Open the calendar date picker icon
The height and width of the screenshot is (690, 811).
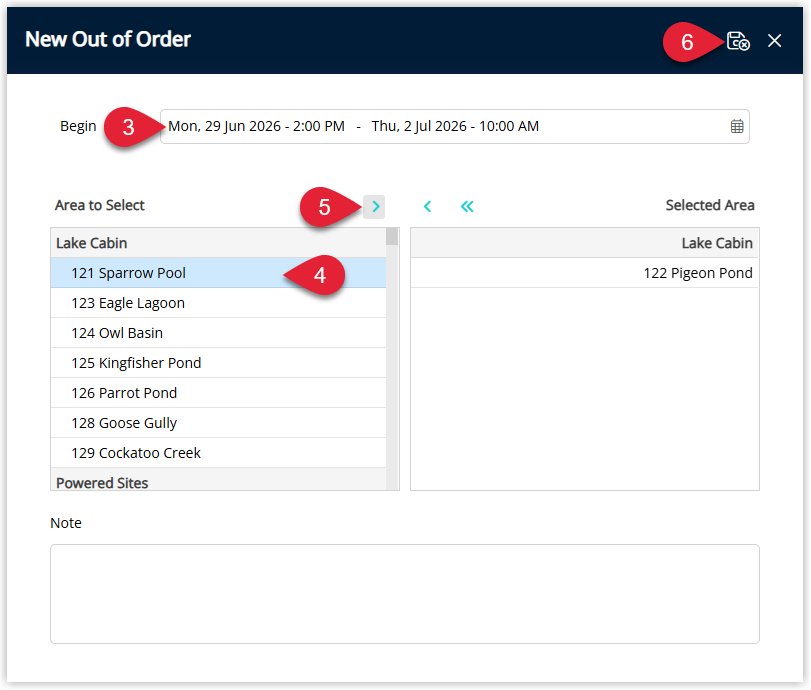pyautogui.click(x=737, y=126)
